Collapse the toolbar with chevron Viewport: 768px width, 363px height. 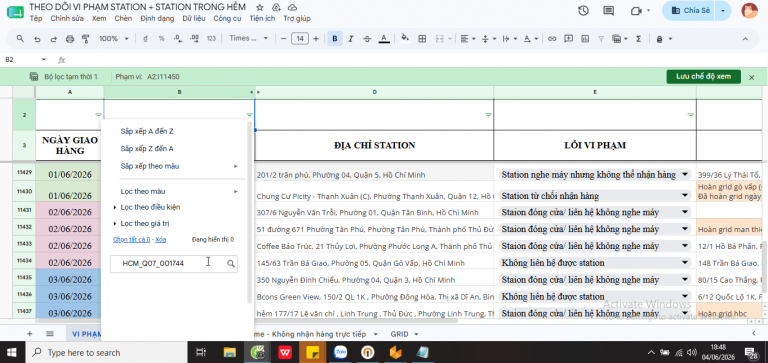(745, 39)
